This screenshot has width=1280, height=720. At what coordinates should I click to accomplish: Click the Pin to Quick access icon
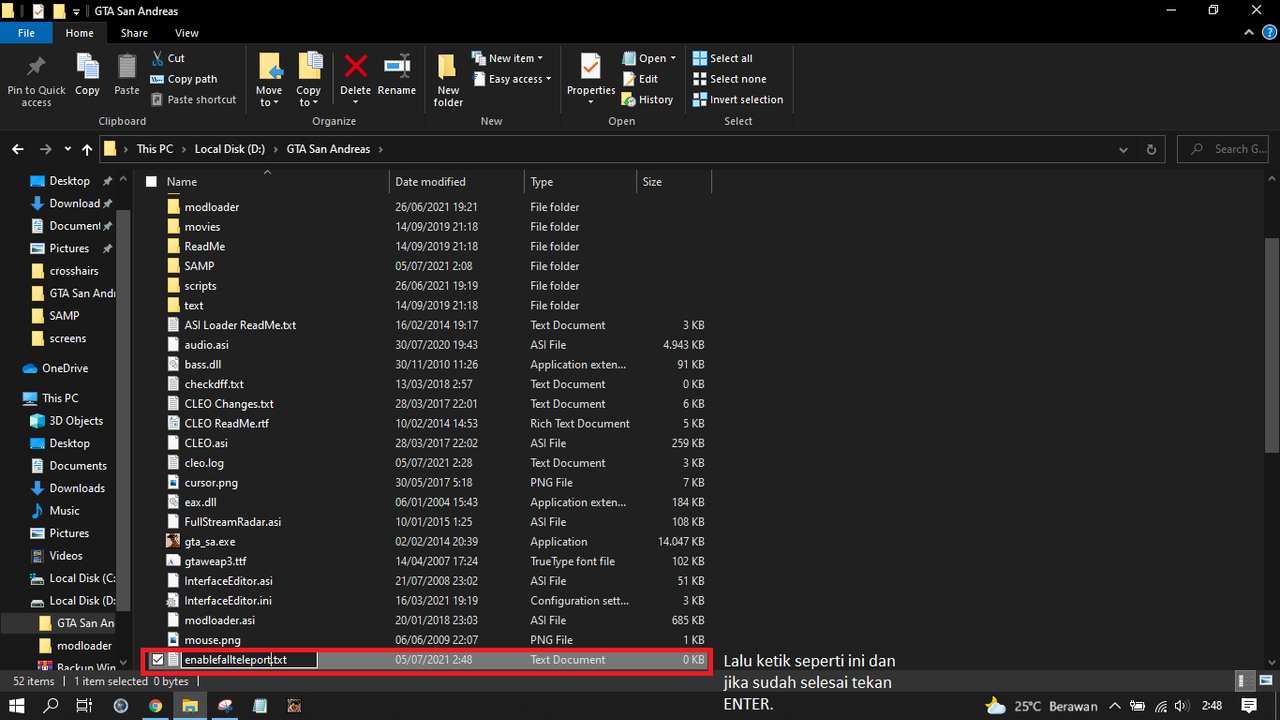[x=36, y=68]
